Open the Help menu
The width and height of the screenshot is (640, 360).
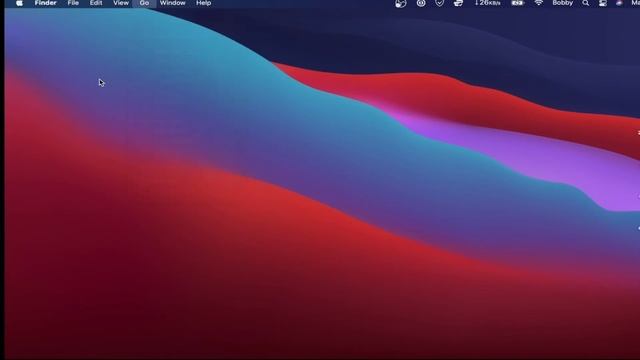click(x=203, y=3)
